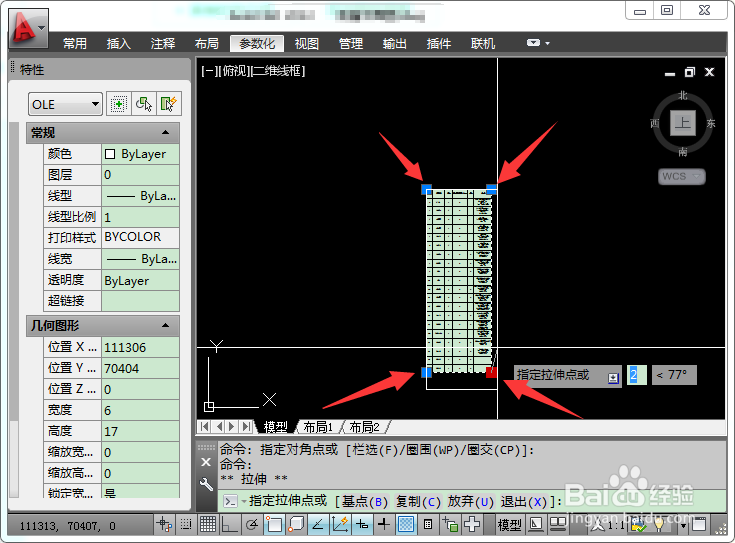Choose the 放弃(U) command option
The image size is (735, 543).
point(471,502)
